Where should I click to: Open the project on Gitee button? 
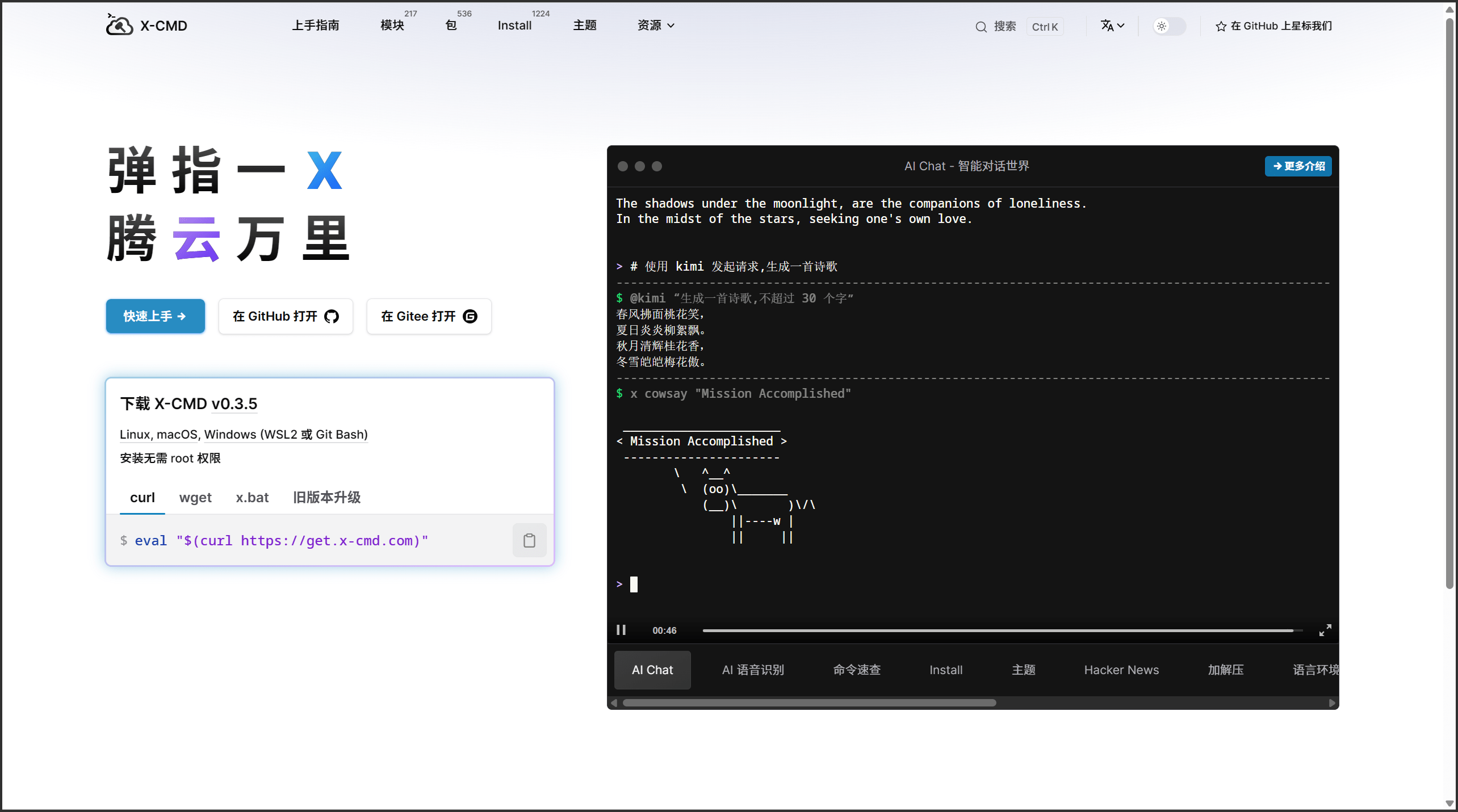429,316
